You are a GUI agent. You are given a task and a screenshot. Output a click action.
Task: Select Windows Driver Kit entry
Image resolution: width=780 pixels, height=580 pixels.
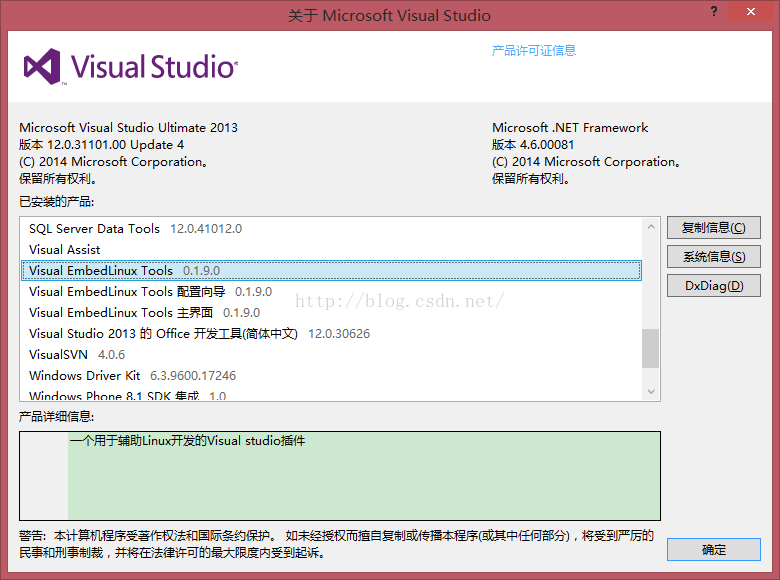point(331,376)
